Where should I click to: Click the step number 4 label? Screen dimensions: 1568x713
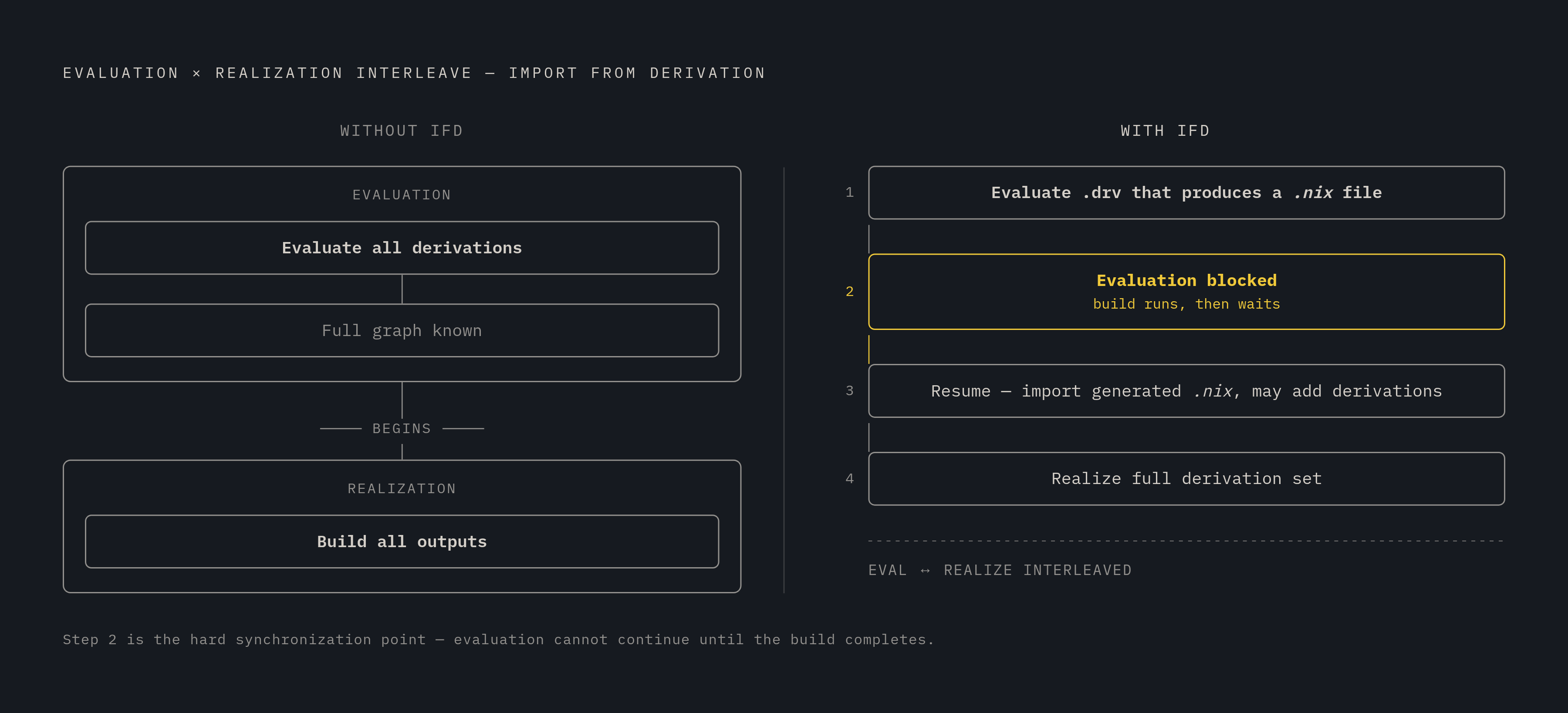point(850,479)
